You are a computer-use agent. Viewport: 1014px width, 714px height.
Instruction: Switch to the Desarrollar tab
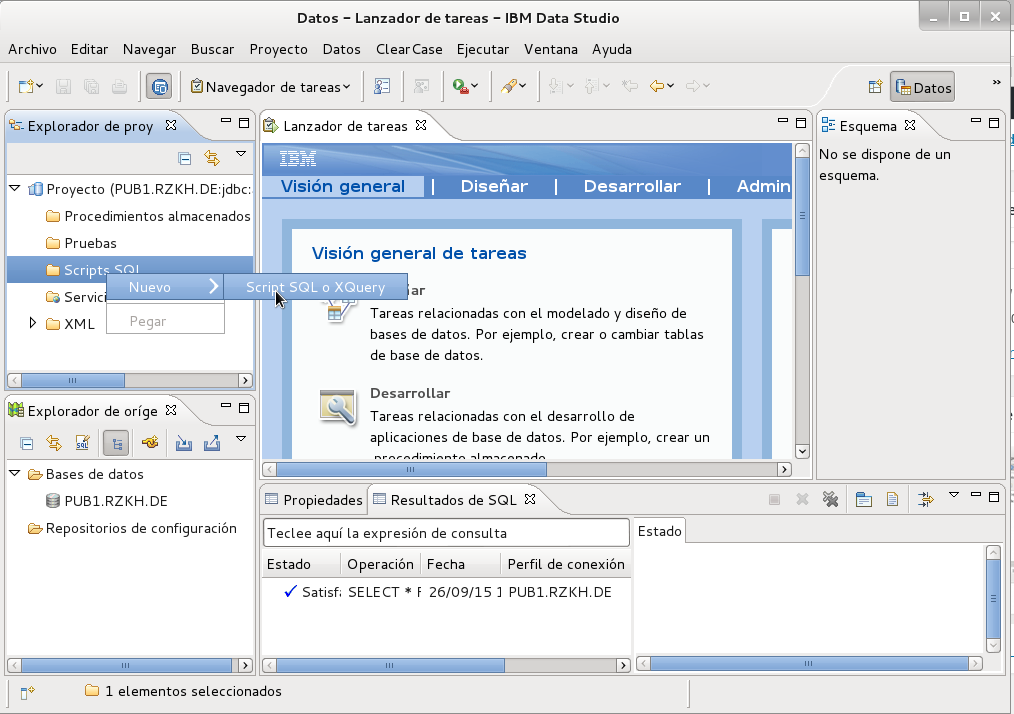[632, 186]
